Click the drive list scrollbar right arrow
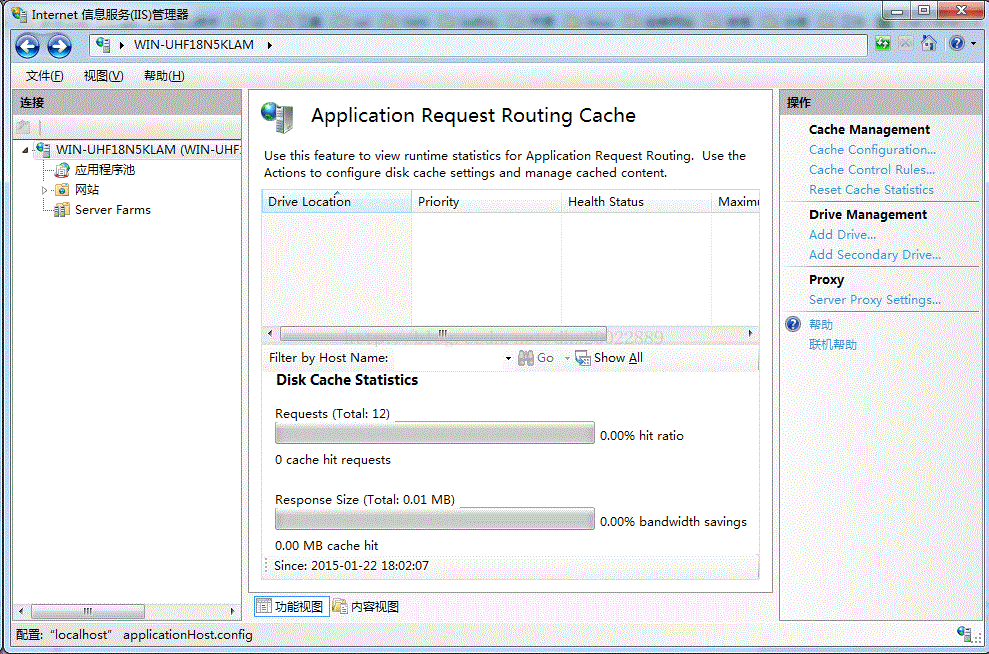This screenshot has width=989, height=654. 750,333
